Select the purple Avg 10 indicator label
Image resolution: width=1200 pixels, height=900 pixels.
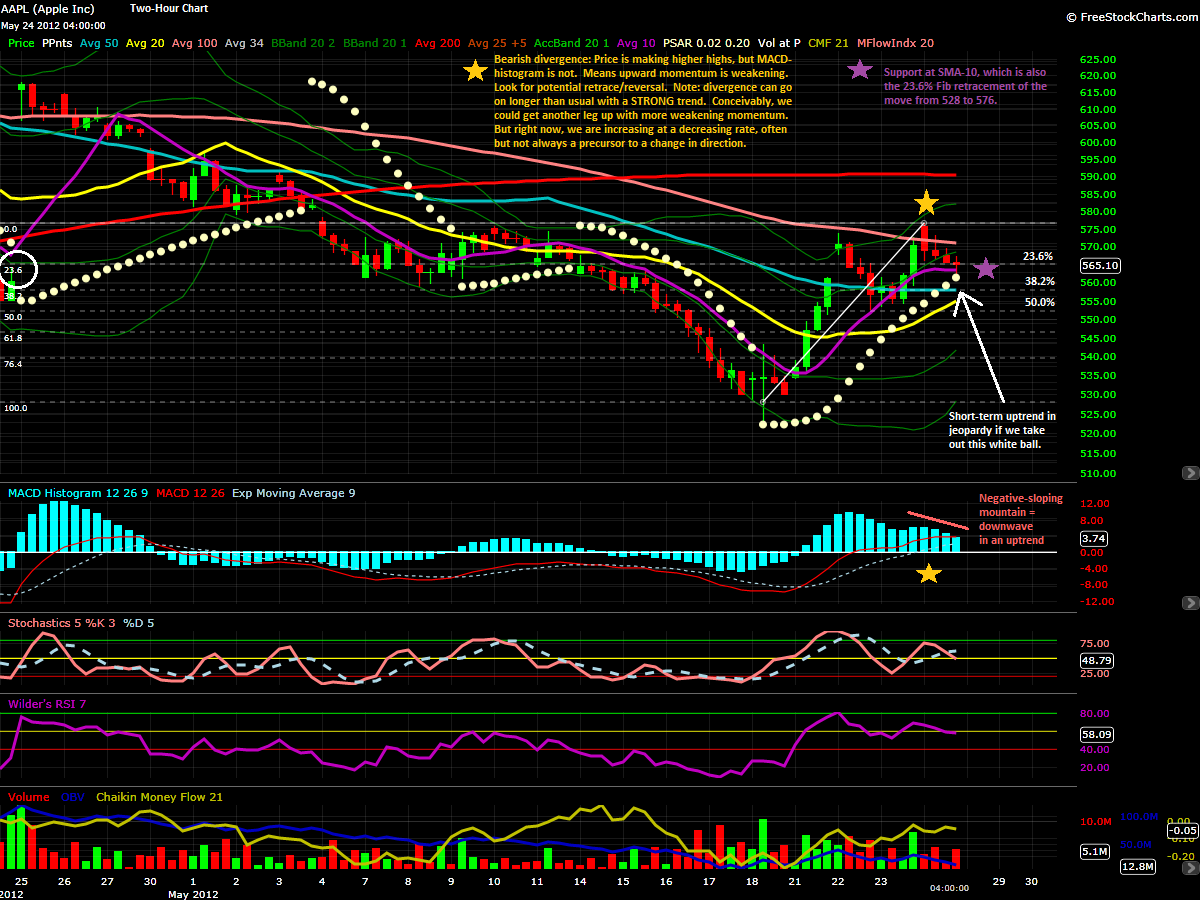tap(636, 43)
